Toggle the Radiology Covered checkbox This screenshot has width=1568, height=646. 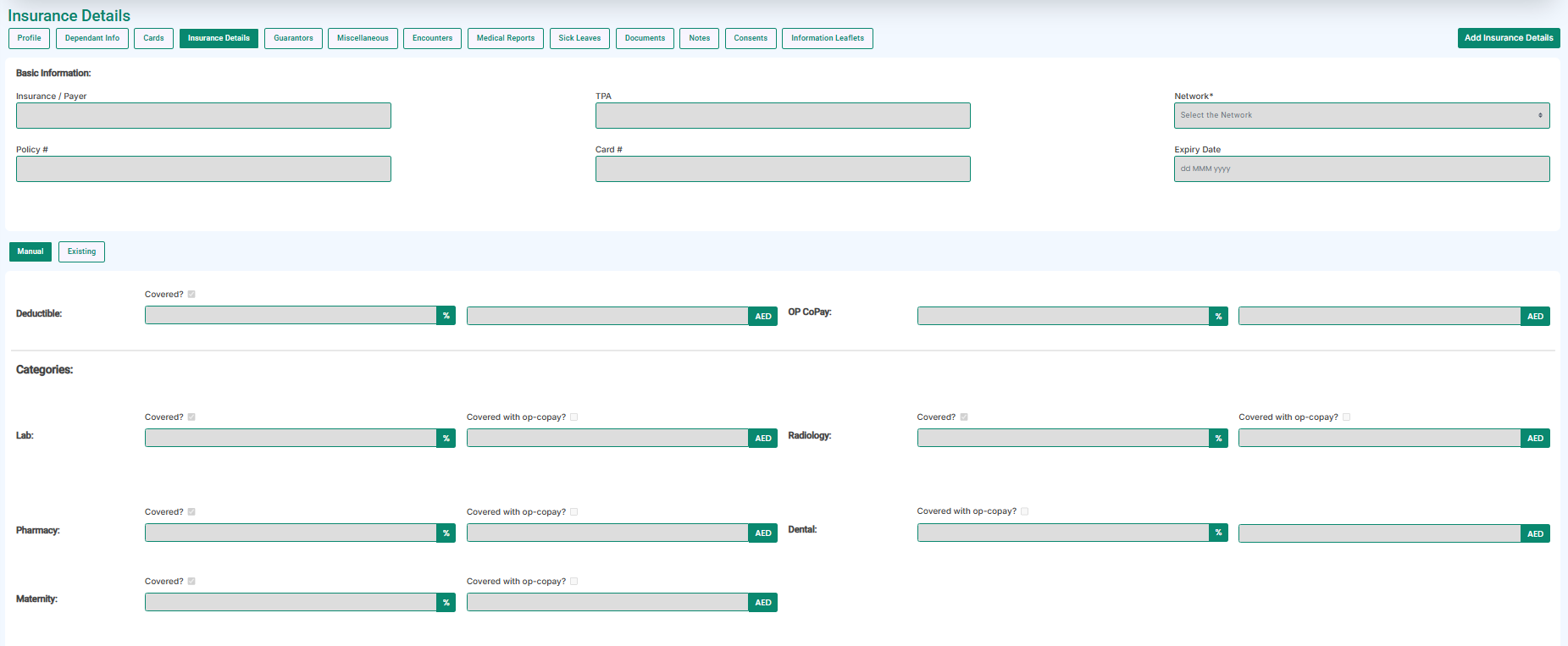coord(964,417)
